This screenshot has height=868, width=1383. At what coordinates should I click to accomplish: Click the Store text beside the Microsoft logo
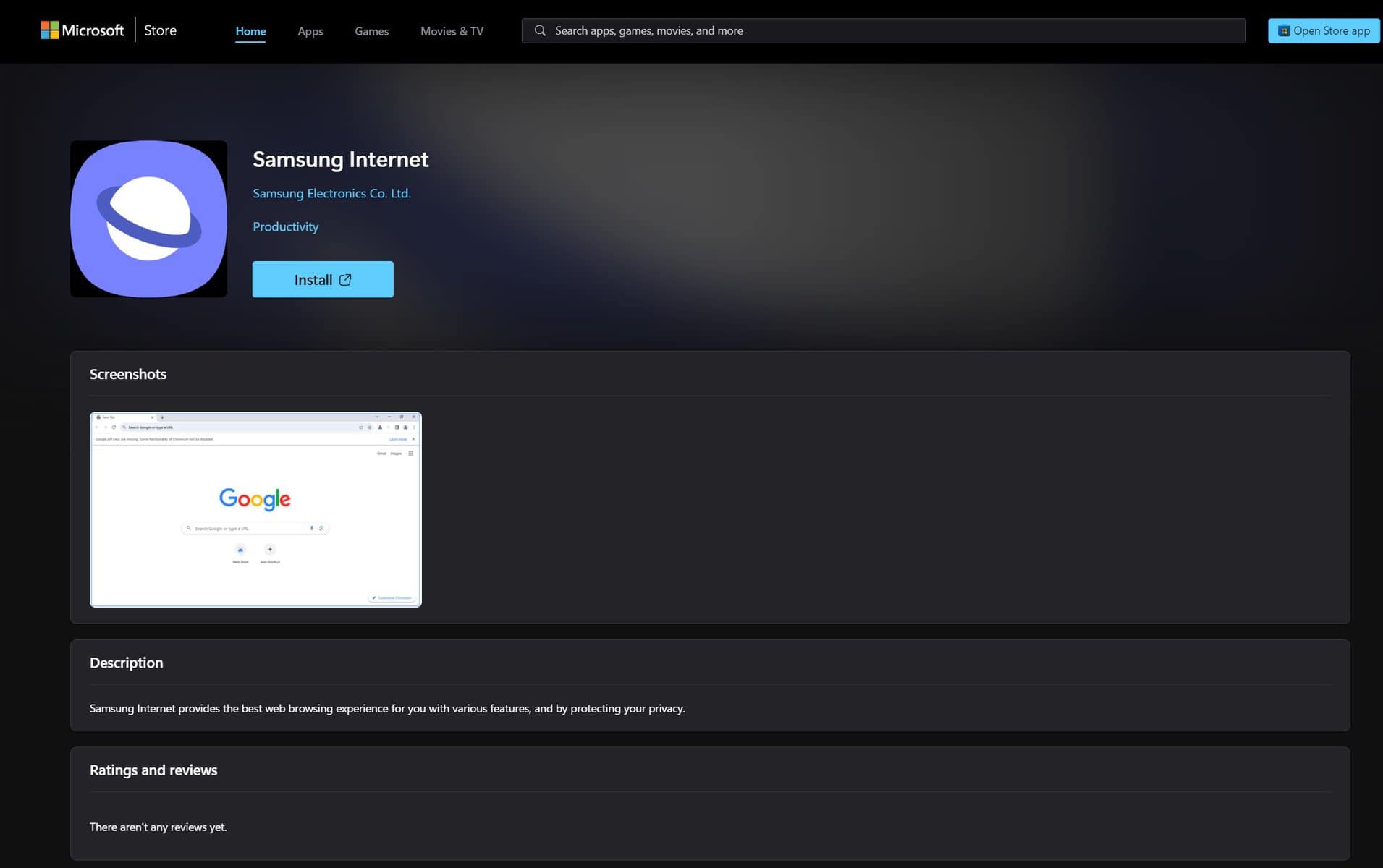pyautogui.click(x=160, y=30)
